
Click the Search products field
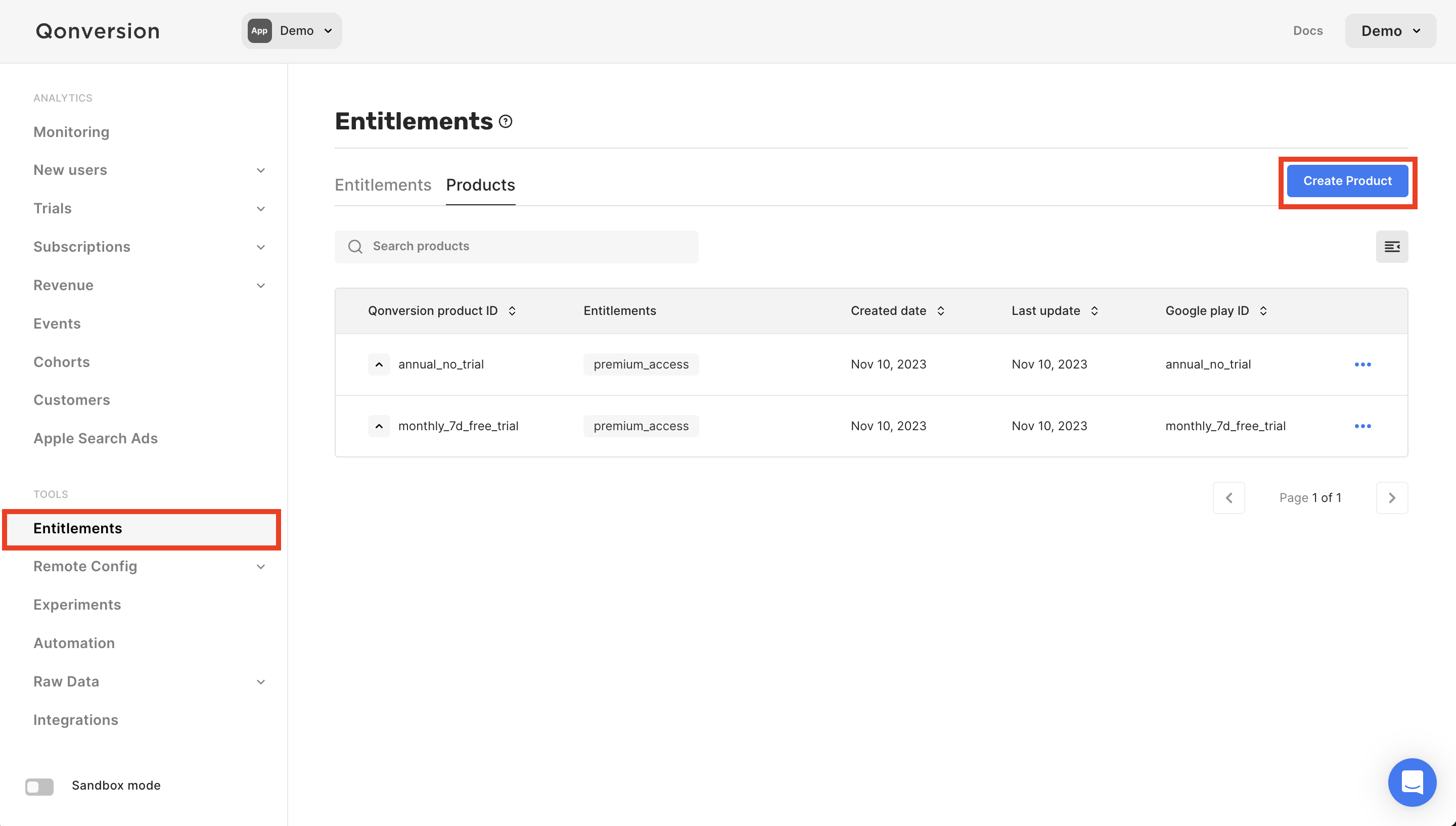[x=516, y=246]
